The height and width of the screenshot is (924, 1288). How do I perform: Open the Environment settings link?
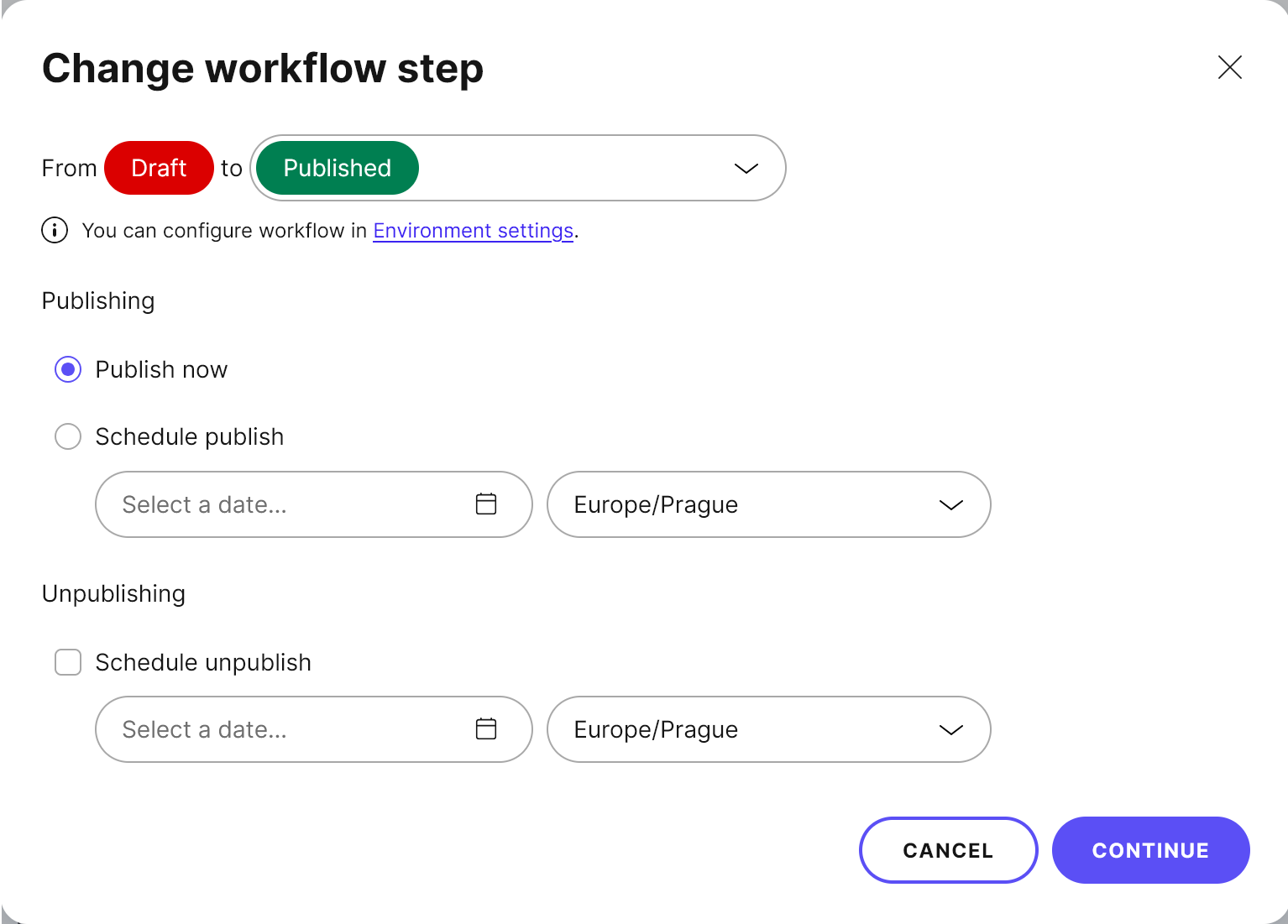point(473,230)
